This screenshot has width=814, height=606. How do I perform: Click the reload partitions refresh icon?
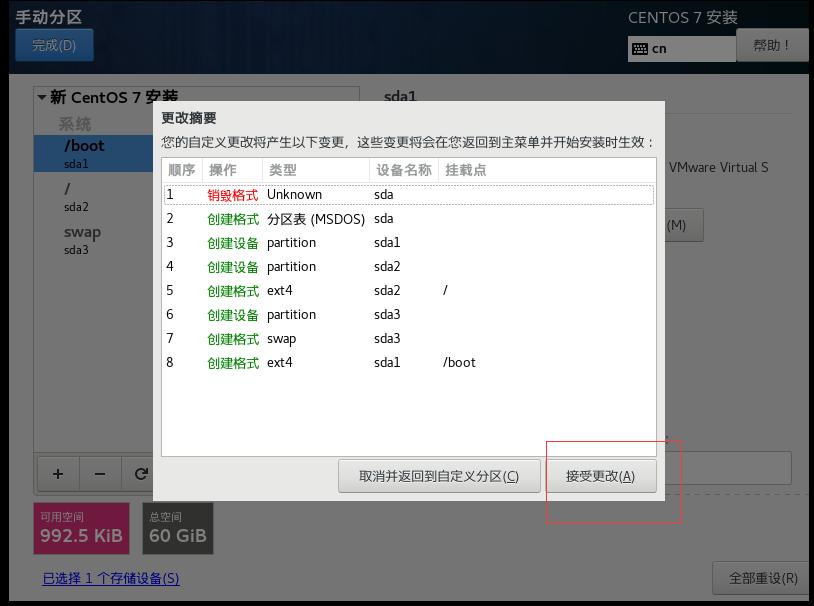point(141,474)
